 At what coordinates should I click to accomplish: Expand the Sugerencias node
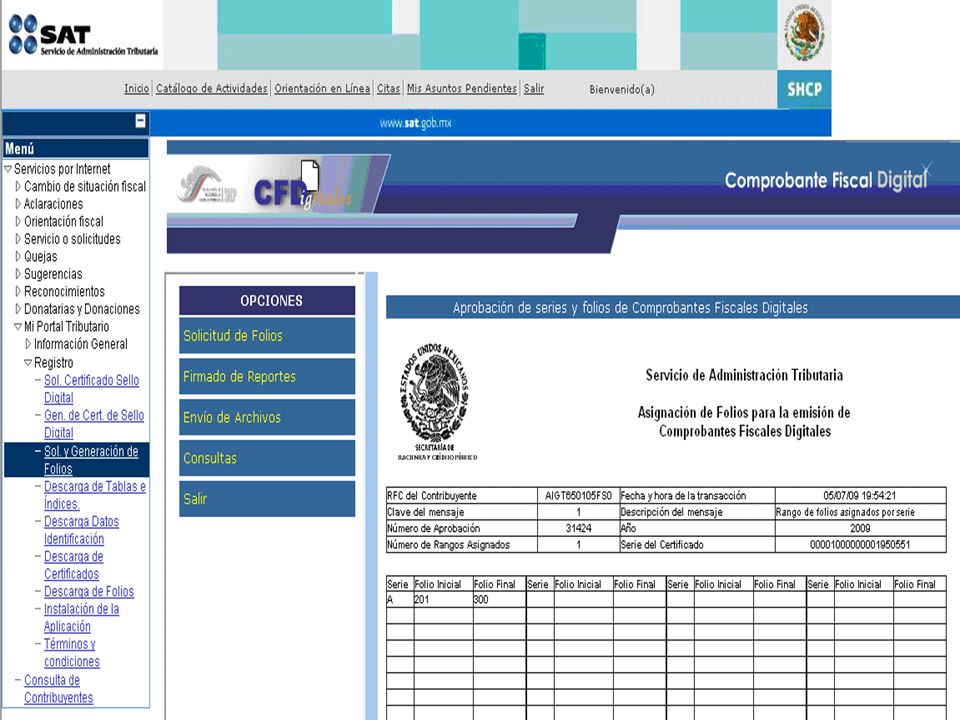[18, 274]
